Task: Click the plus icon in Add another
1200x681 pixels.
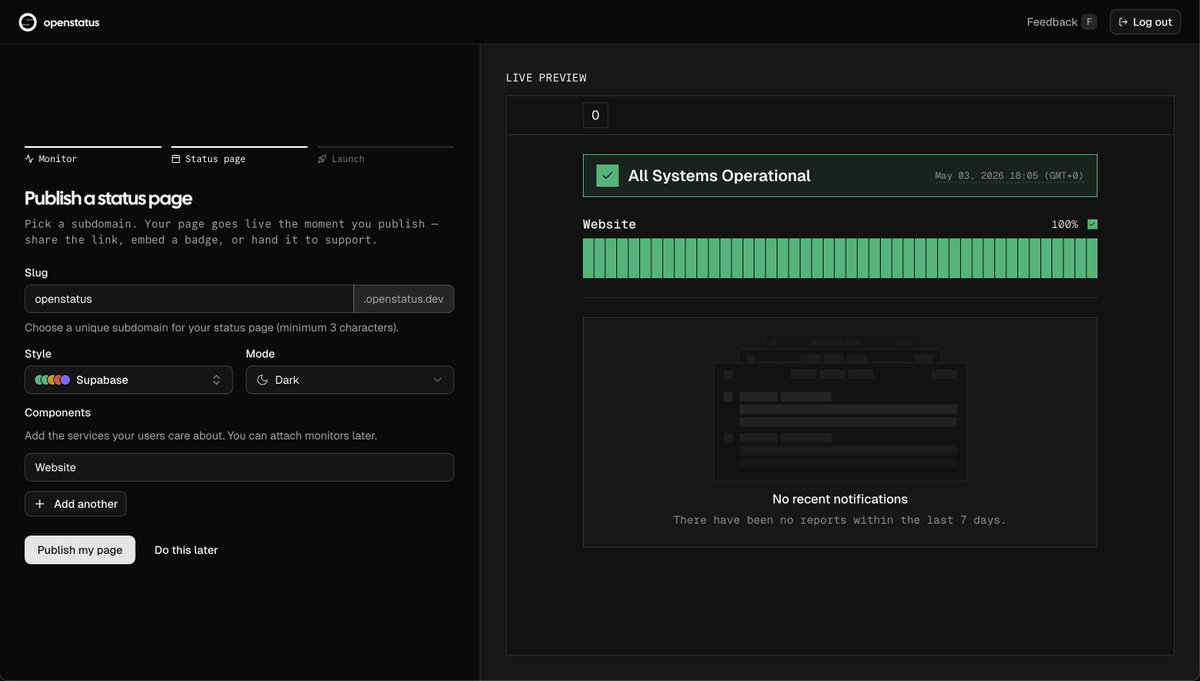Action: click(40, 504)
